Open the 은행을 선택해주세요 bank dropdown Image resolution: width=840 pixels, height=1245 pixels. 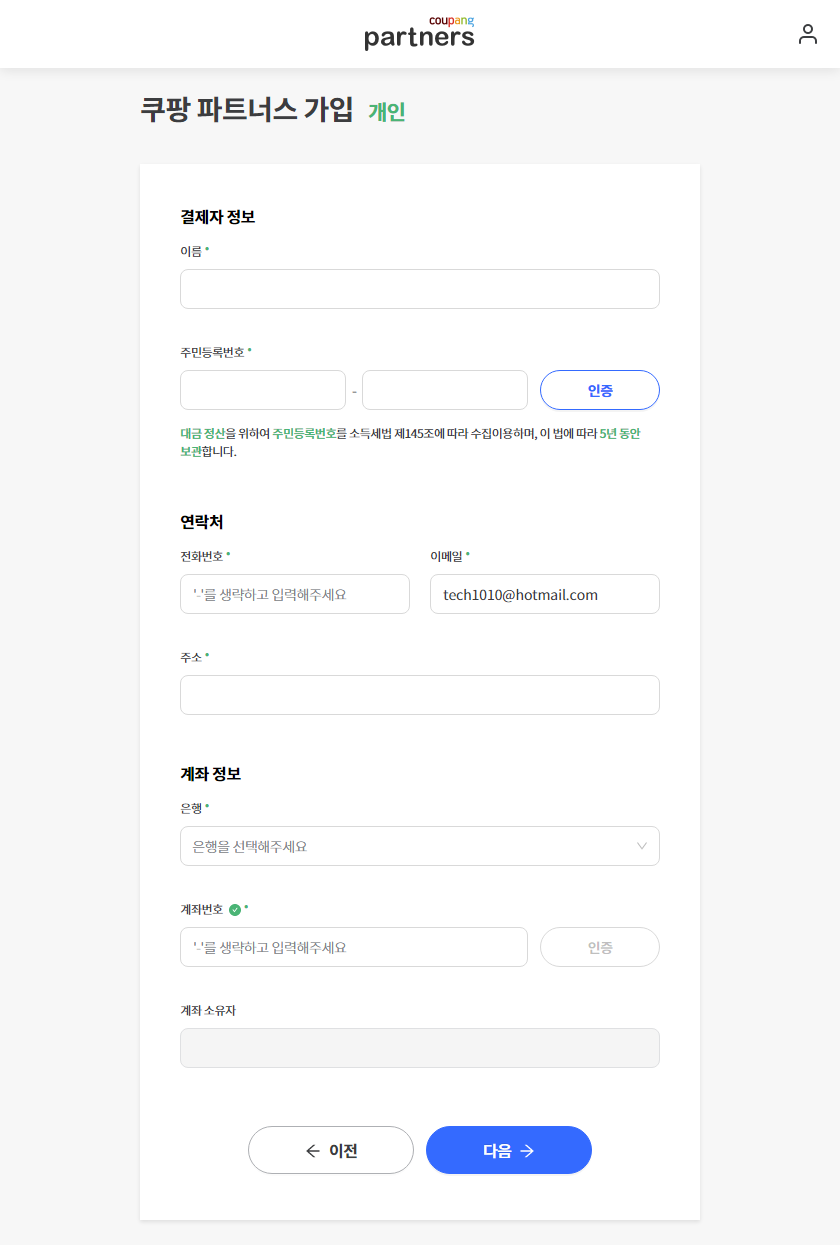pos(420,846)
